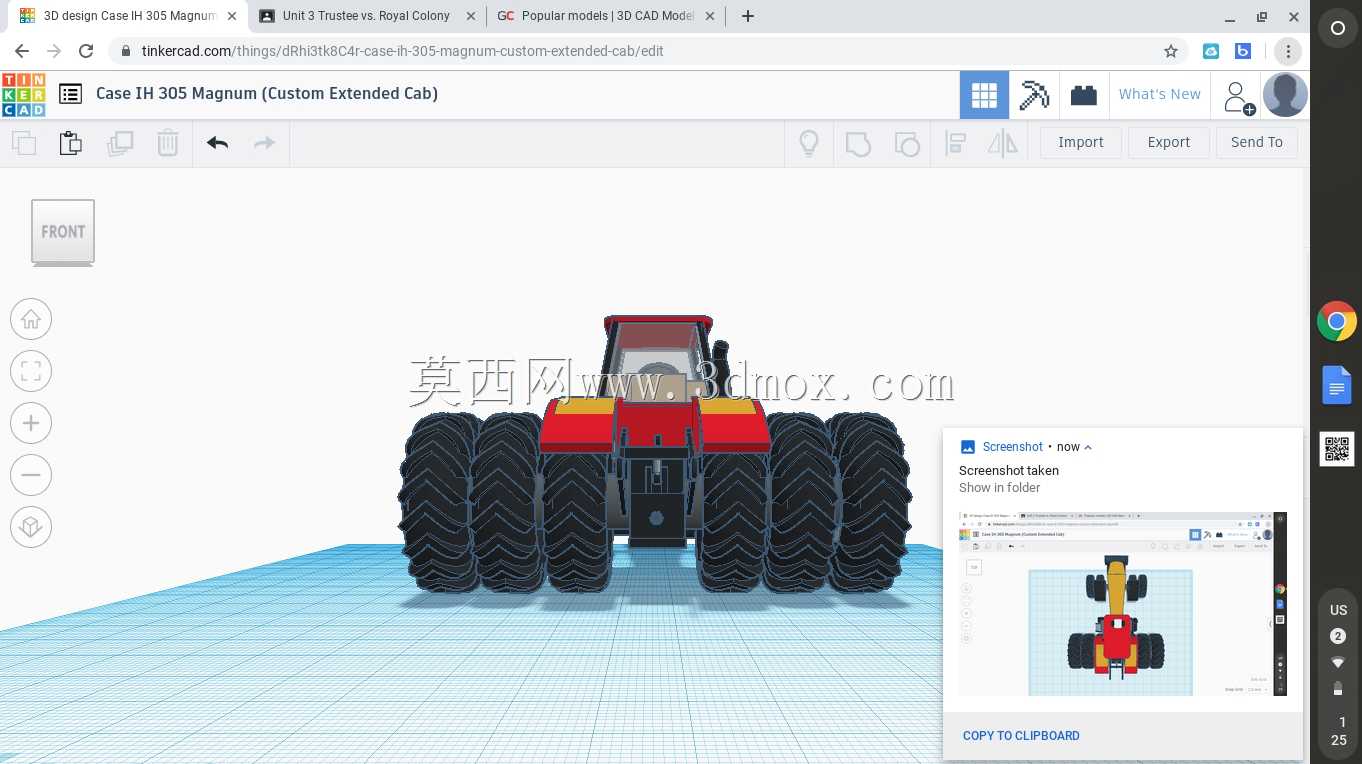Screen dimensions: 1362x764
Task: Click Fit all in view icon
Action: 31,371
